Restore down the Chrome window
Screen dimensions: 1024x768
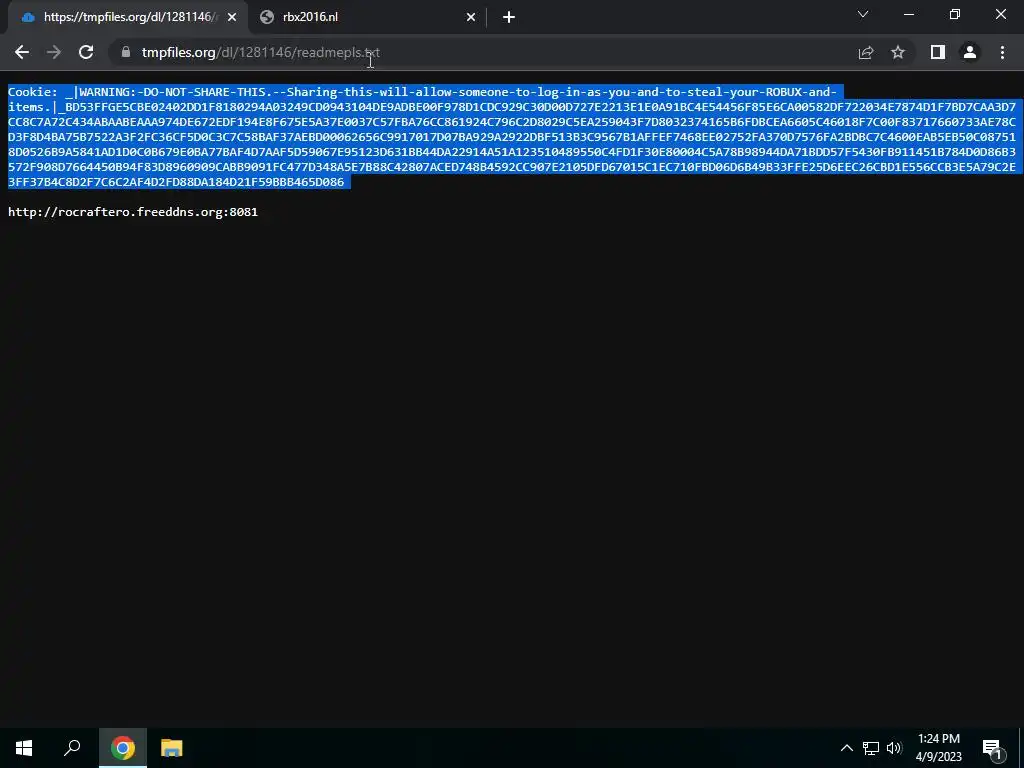tap(955, 14)
